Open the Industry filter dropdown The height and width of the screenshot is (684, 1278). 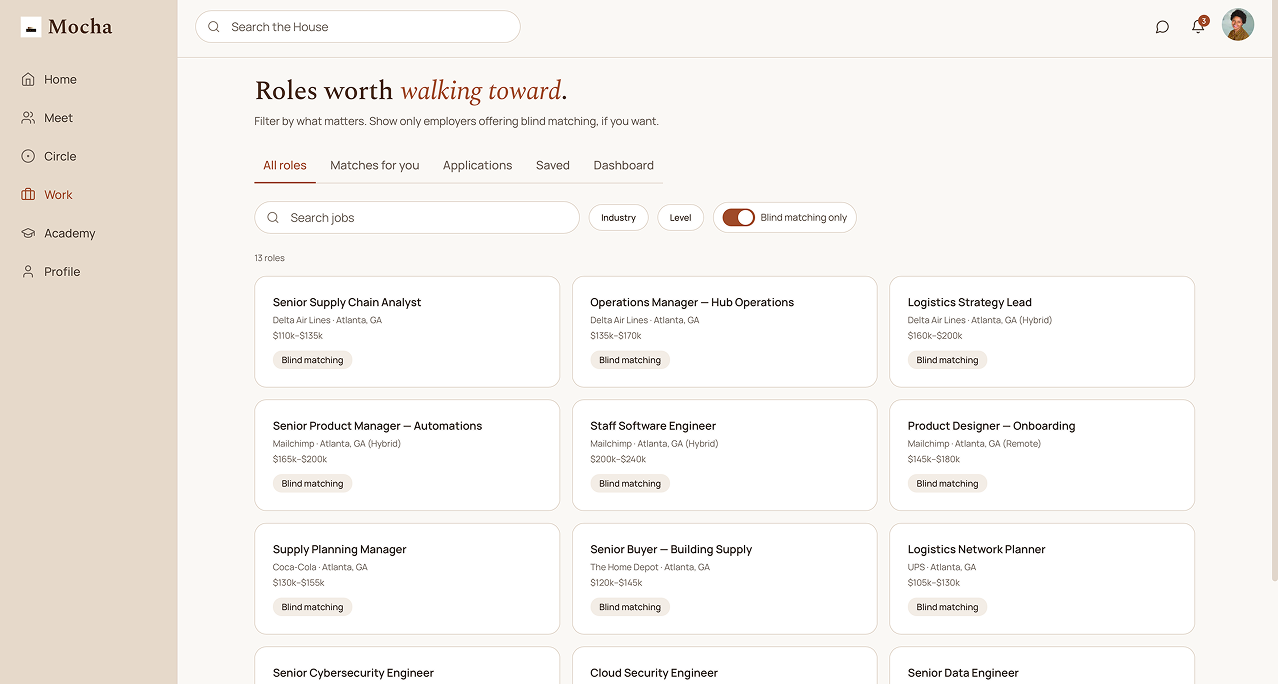pos(618,218)
